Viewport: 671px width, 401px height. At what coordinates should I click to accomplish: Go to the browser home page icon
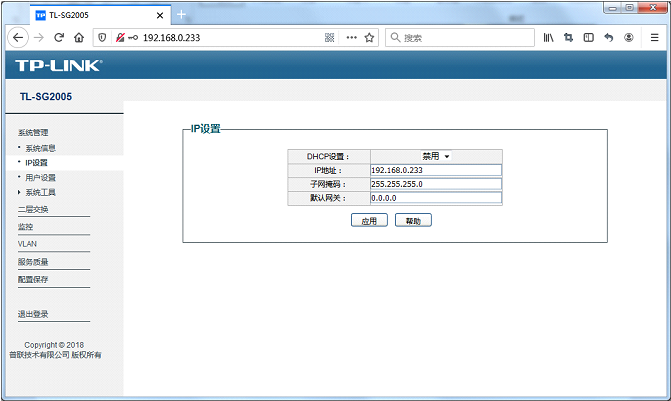pyautogui.click(x=78, y=37)
